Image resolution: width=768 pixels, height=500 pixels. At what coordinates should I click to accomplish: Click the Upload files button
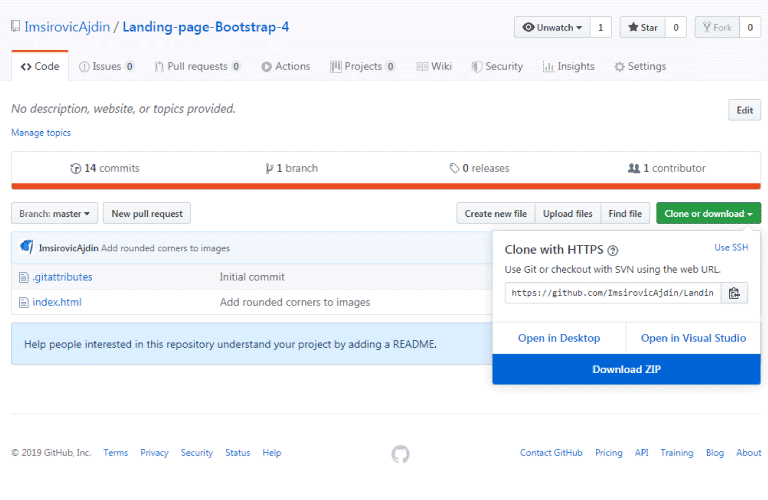click(568, 214)
